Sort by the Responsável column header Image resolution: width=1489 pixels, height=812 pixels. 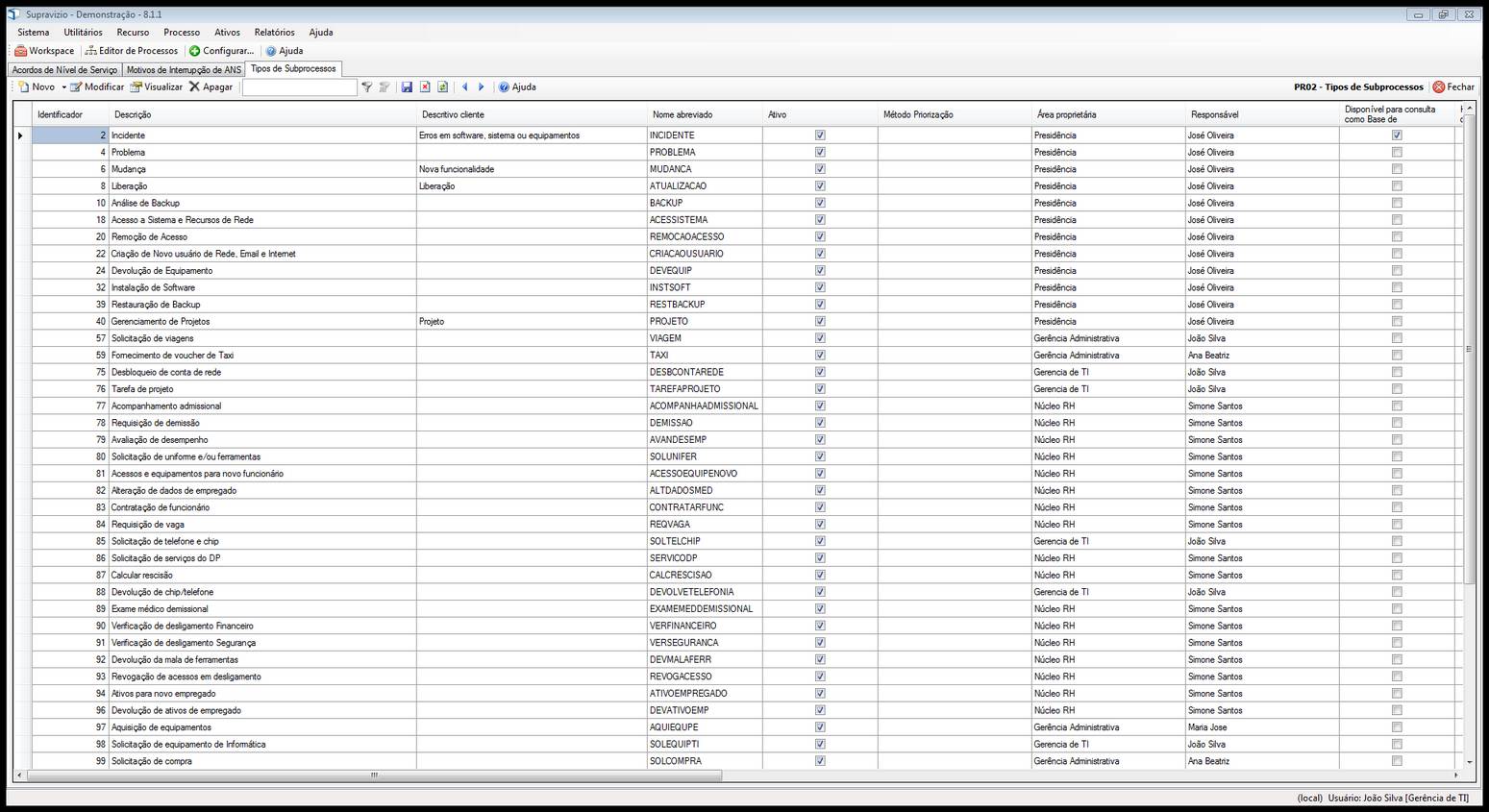coord(1262,114)
